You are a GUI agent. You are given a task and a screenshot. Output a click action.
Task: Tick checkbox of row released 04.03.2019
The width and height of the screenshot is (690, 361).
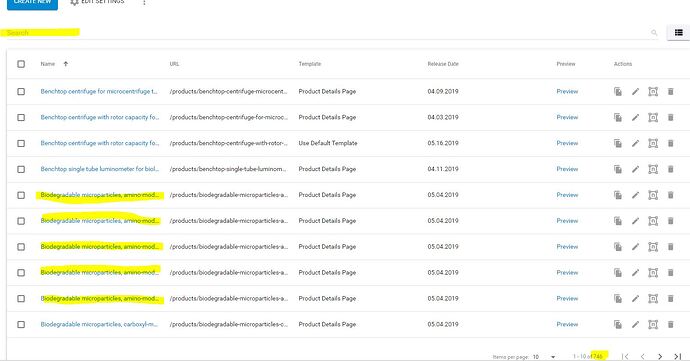pyautogui.click(x=21, y=118)
